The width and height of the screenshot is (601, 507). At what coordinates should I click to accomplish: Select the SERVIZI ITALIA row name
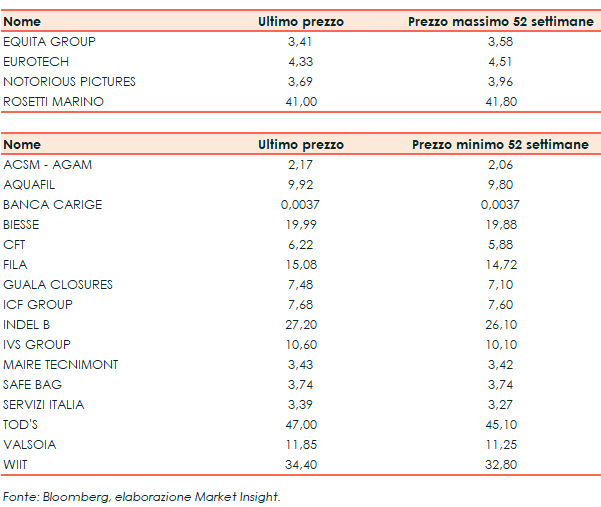(44, 404)
